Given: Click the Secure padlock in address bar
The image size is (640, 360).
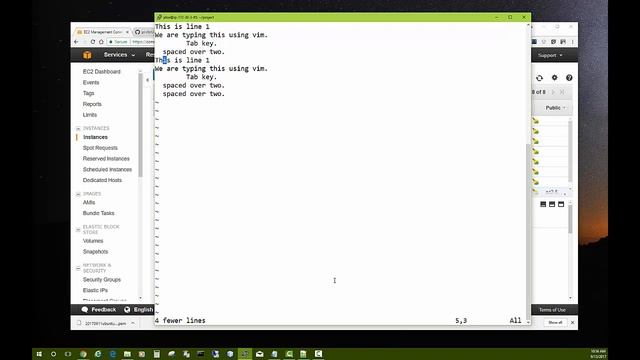Looking at the screenshot, I should pos(111,42).
